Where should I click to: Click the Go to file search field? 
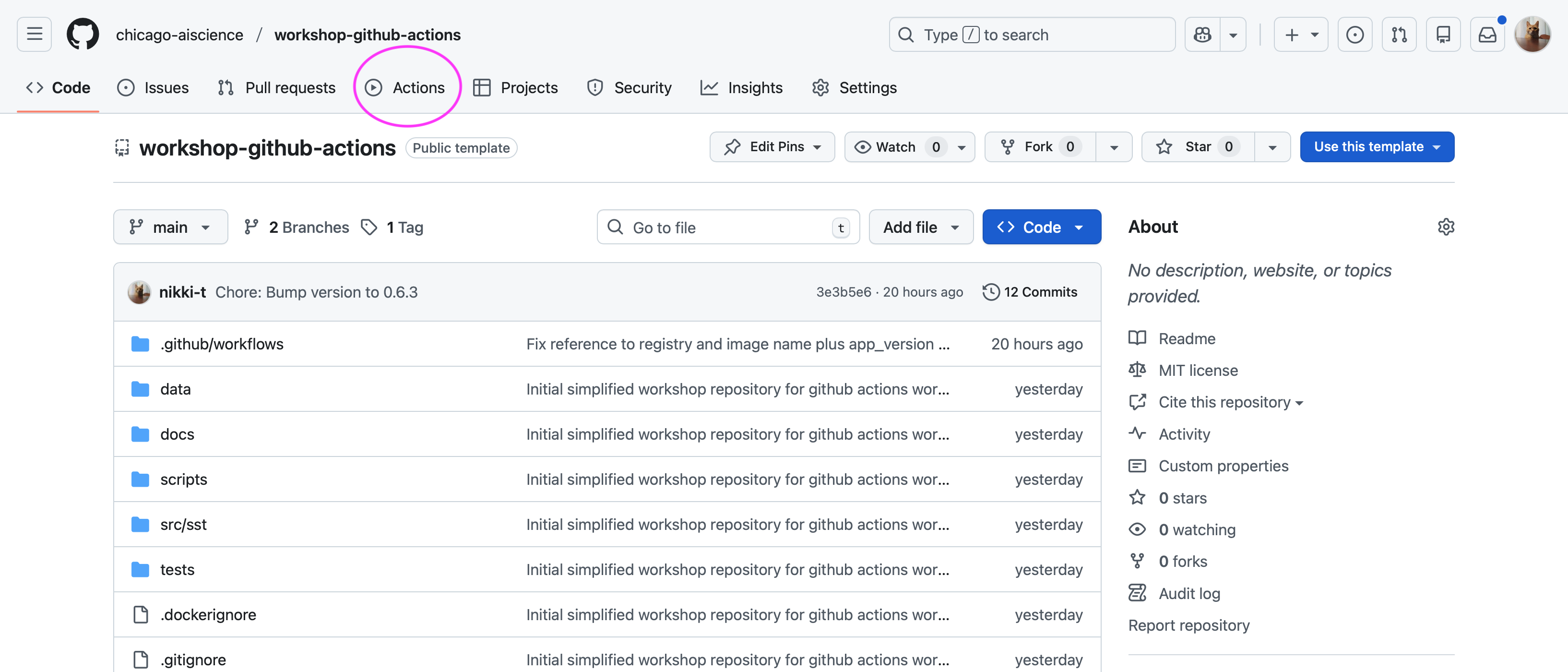[x=725, y=227]
